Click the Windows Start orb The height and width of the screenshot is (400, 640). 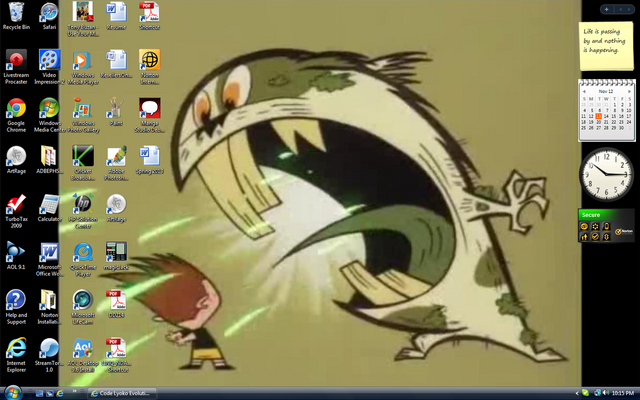[x=13, y=393]
